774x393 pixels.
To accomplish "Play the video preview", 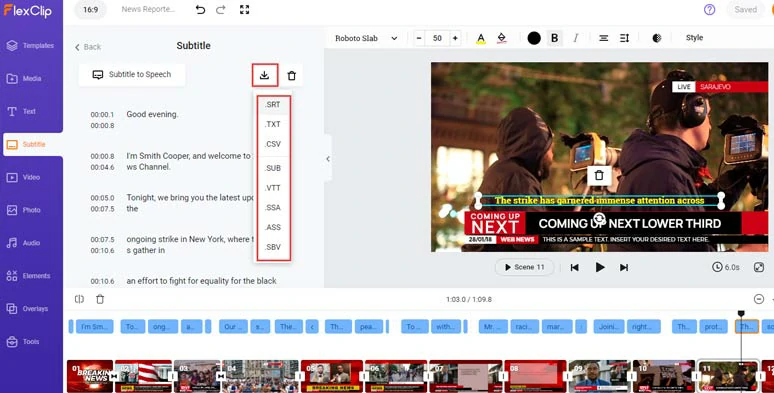I will point(600,267).
